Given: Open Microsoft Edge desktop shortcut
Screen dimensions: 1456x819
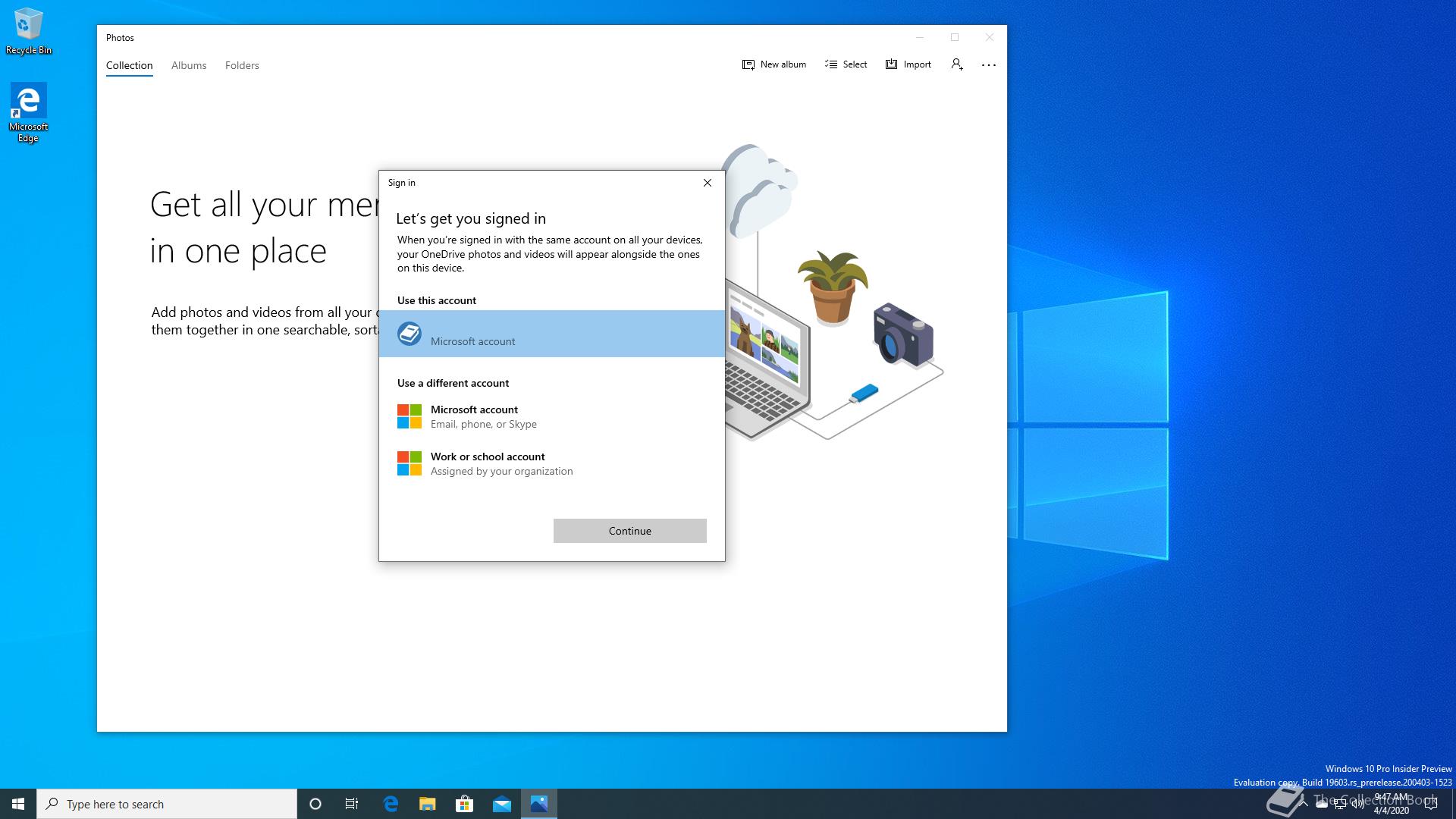Looking at the screenshot, I should tap(28, 112).
